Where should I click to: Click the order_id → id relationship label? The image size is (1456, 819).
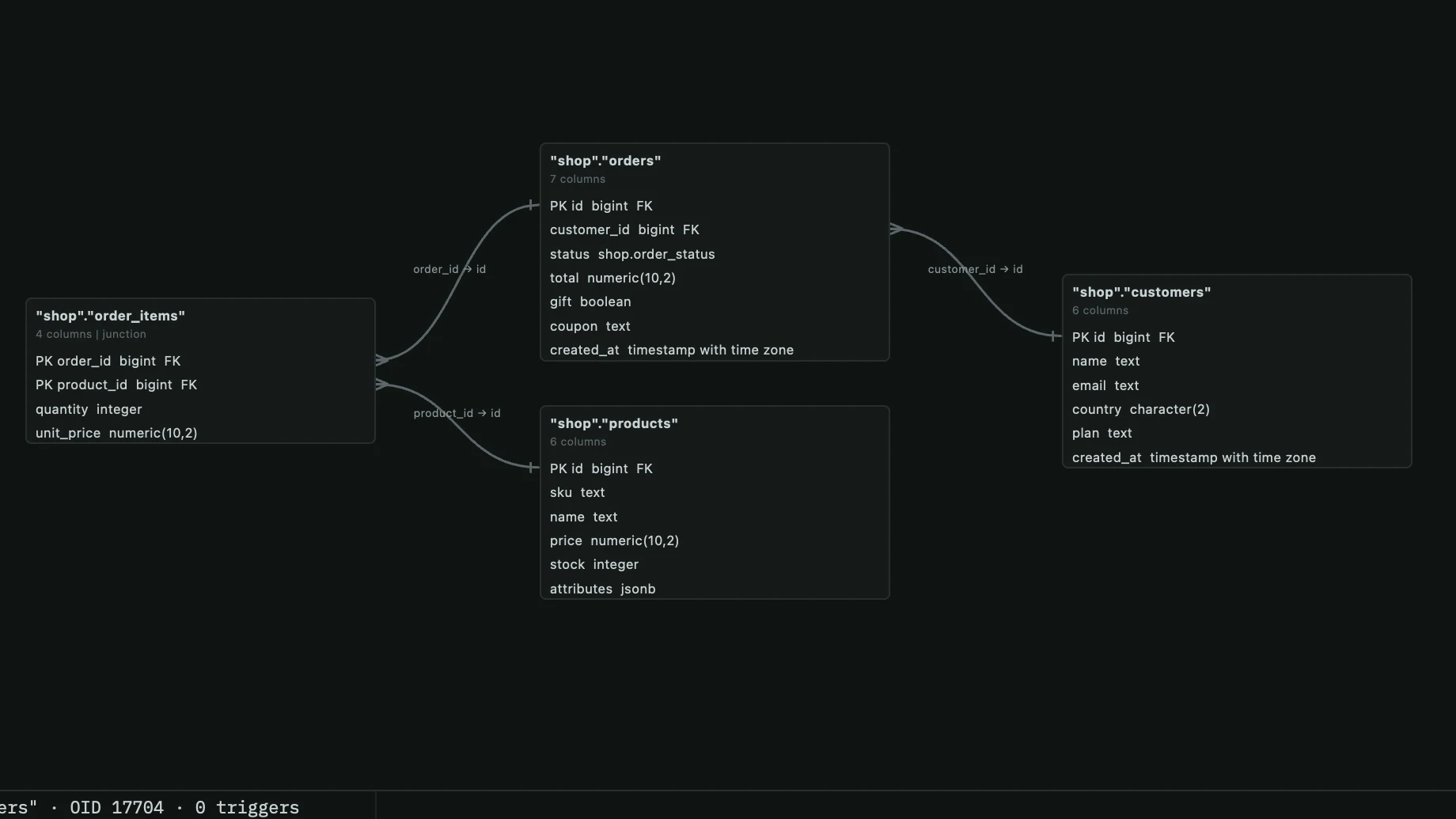point(449,269)
